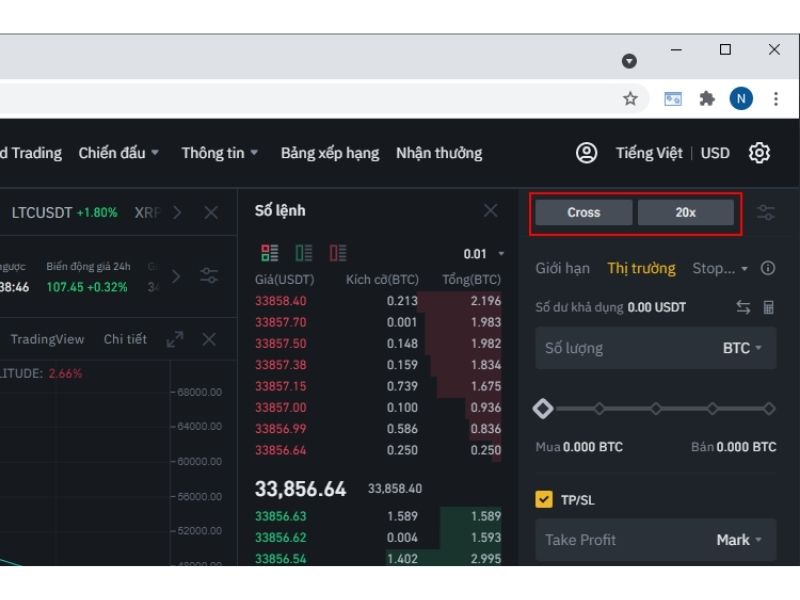Select sell order price 33857.50

tap(281, 343)
